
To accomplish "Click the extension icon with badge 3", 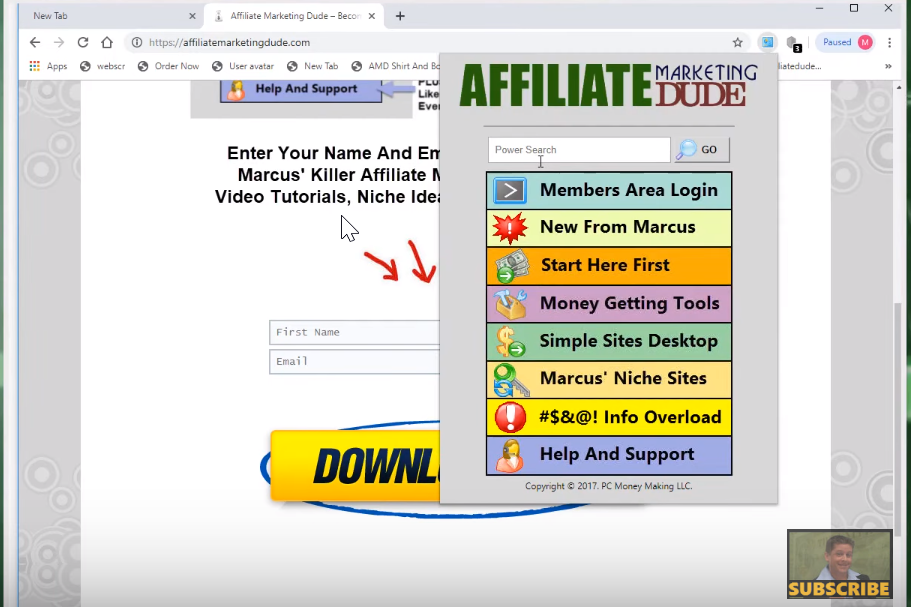I will (793, 43).
